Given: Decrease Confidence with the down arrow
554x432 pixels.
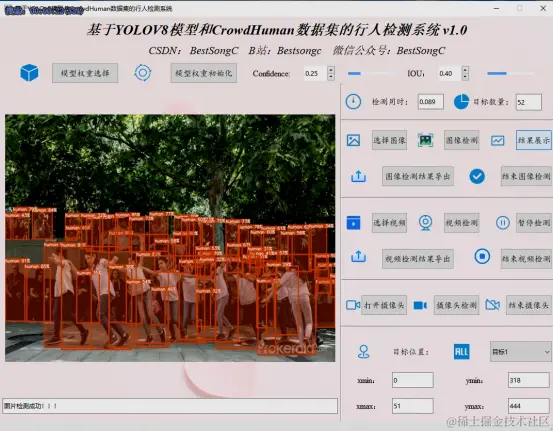Looking at the screenshot, I should 331,77.
